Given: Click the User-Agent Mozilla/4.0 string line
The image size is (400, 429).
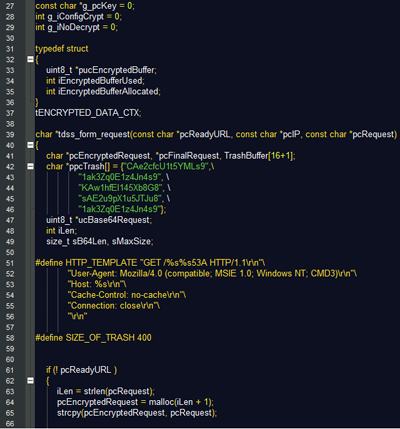Looking at the screenshot, I should pos(212,273).
